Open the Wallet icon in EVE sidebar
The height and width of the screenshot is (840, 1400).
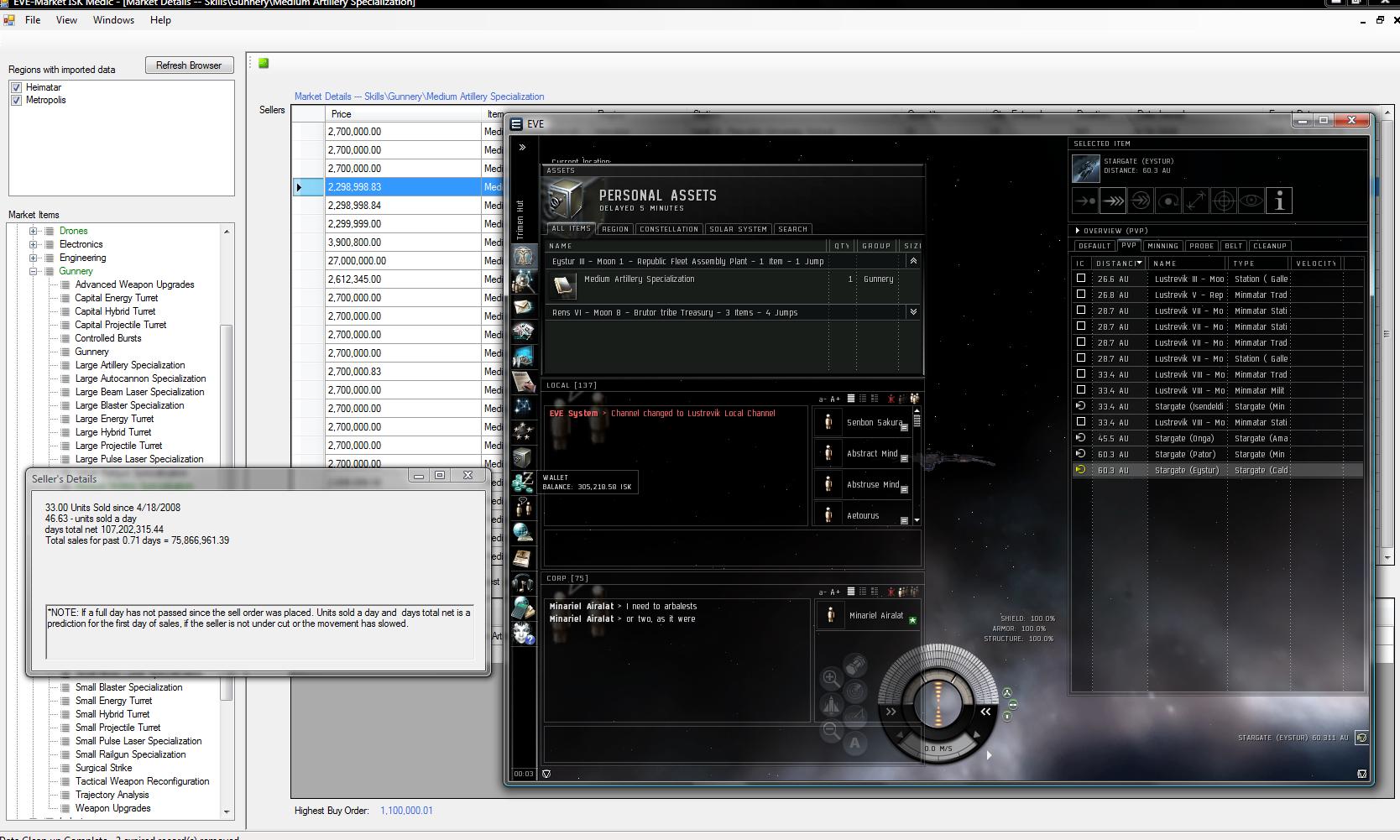coord(524,483)
